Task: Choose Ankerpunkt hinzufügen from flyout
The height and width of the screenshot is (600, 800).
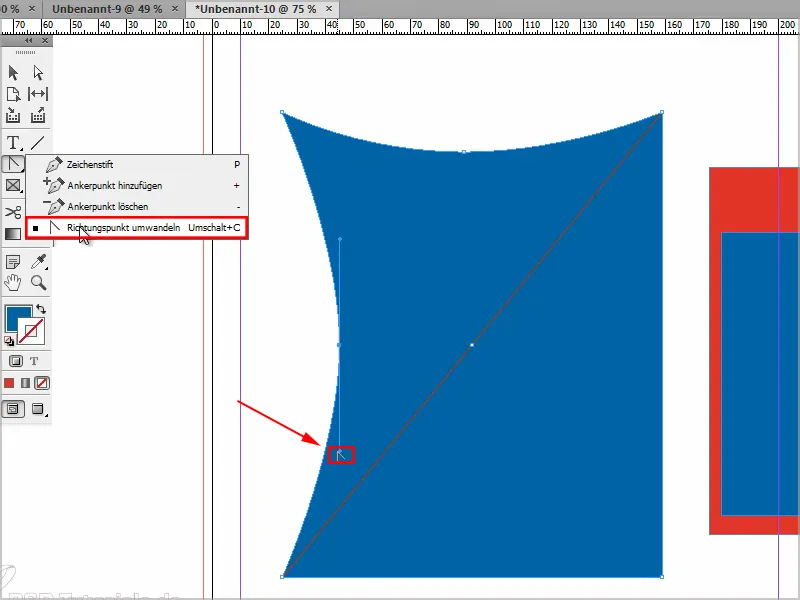Action: [x=137, y=186]
